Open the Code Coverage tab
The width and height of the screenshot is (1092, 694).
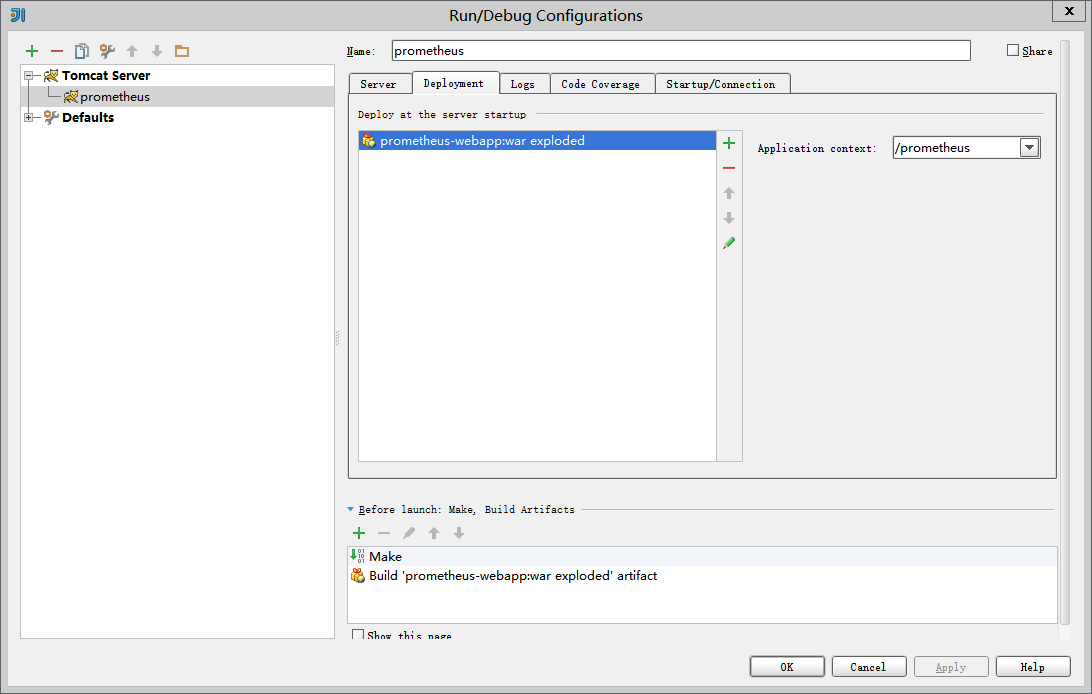tap(601, 84)
